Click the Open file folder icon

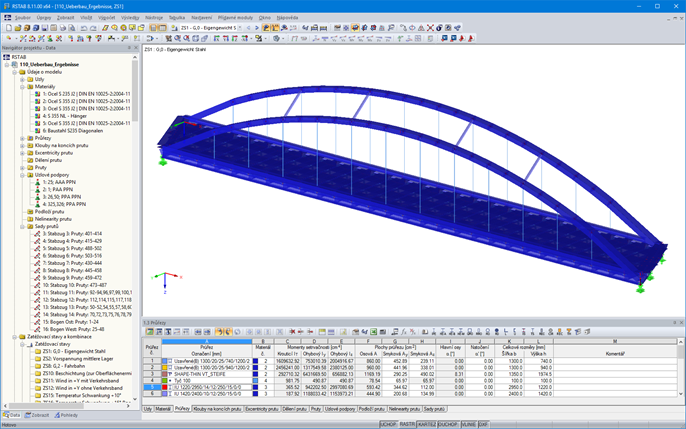pos(18,28)
